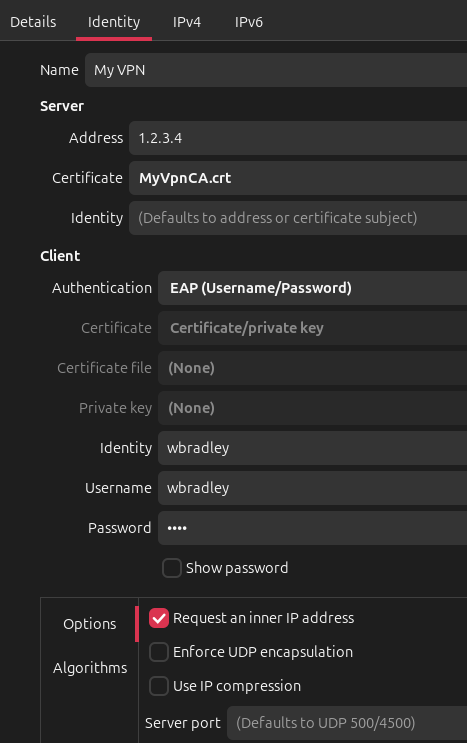
Task: Choose server certificate MyVpnCA.crt file button
Action: tap(298, 178)
